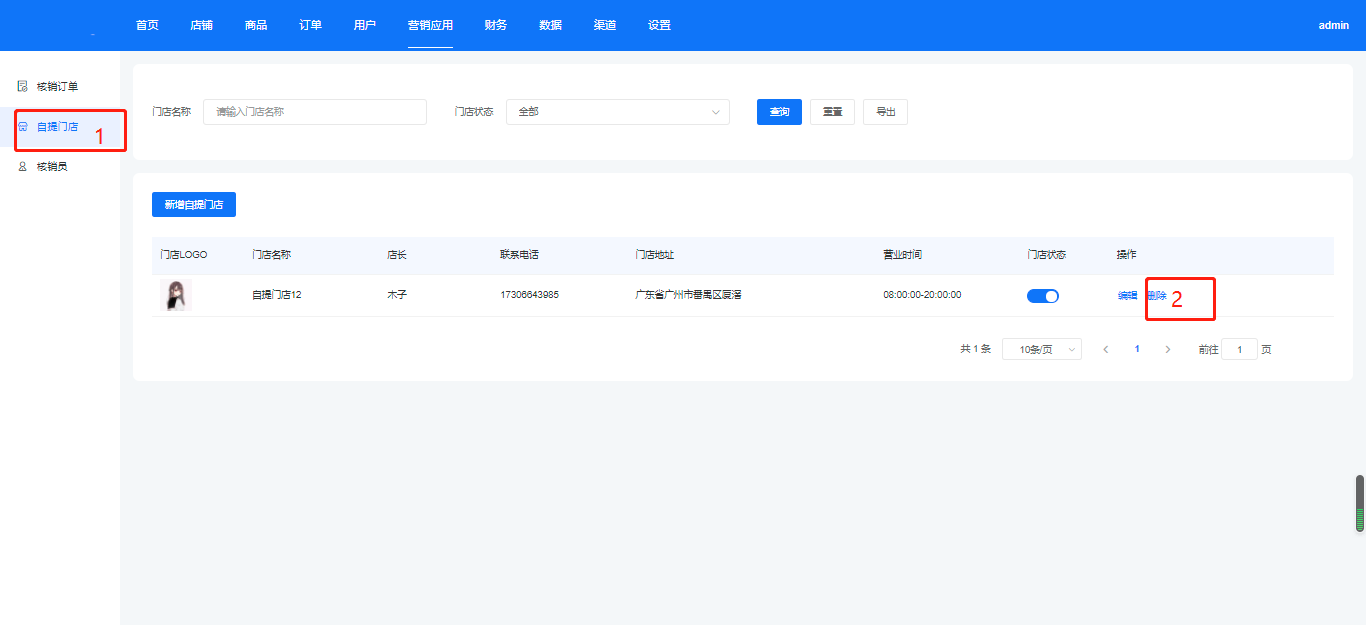Screen dimensions: 1366x625
Task: Click the store logo thumbnail image
Action: point(176,295)
